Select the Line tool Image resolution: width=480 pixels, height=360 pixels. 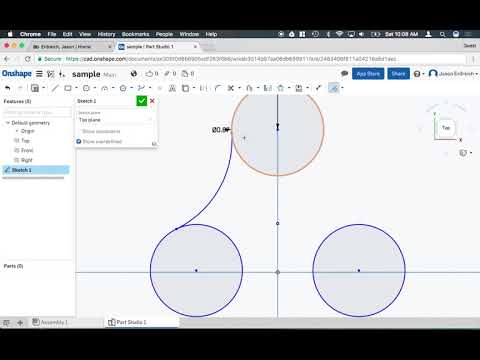coord(55,88)
